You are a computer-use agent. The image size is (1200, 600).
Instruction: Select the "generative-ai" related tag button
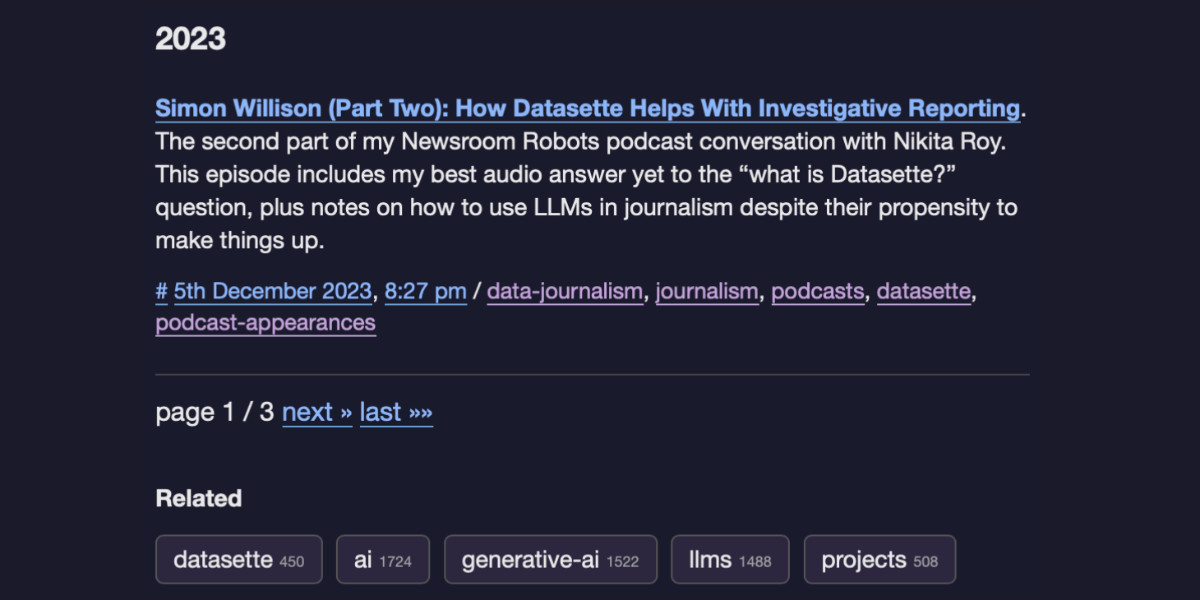tap(550, 559)
